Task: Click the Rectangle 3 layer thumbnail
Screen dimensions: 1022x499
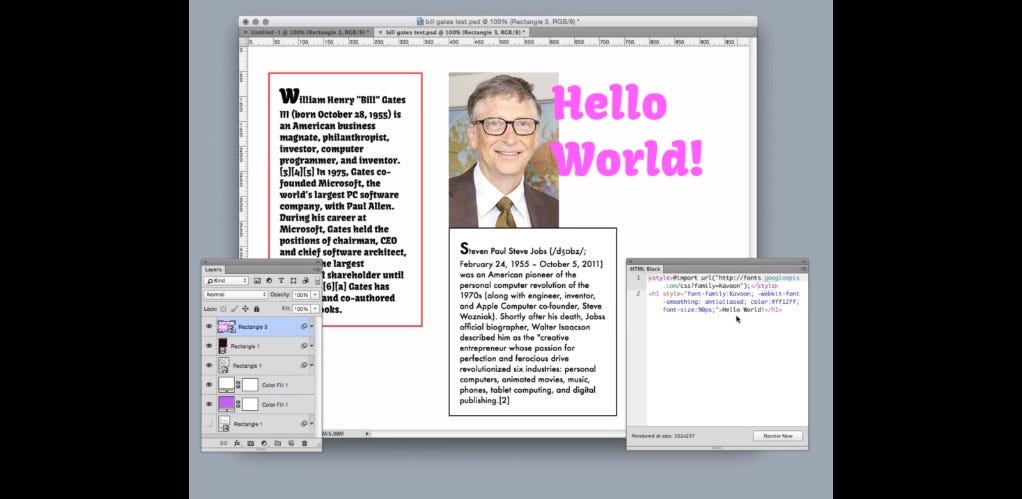Action: (227, 326)
